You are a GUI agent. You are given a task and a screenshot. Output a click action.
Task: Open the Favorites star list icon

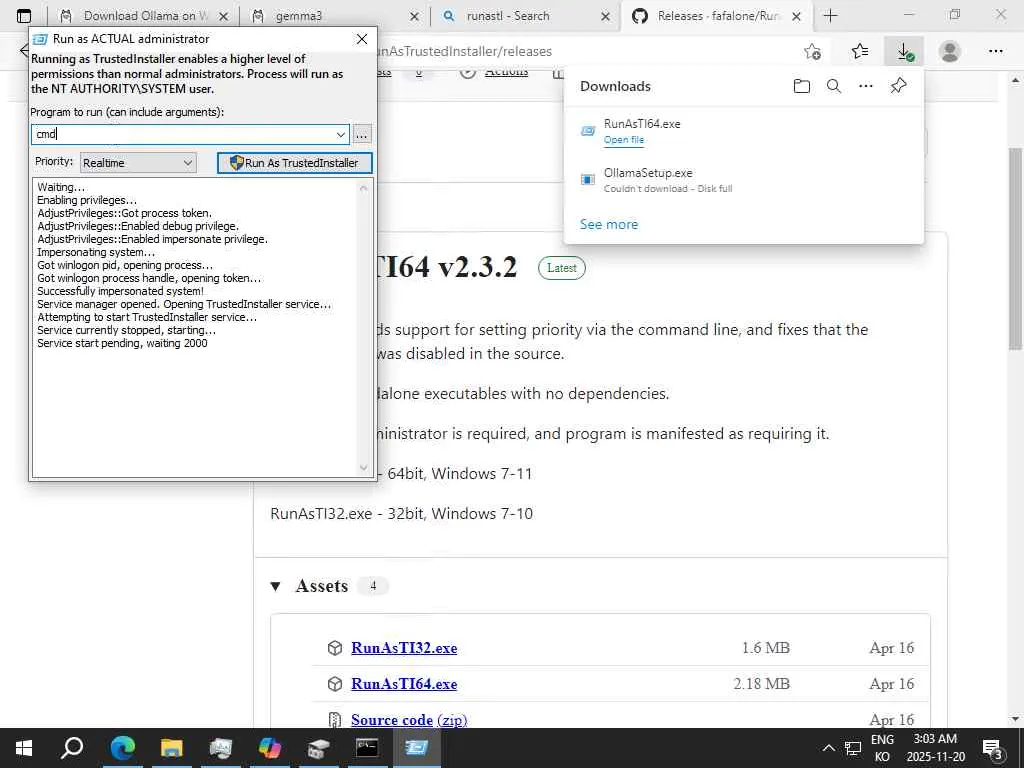click(x=859, y=52)
